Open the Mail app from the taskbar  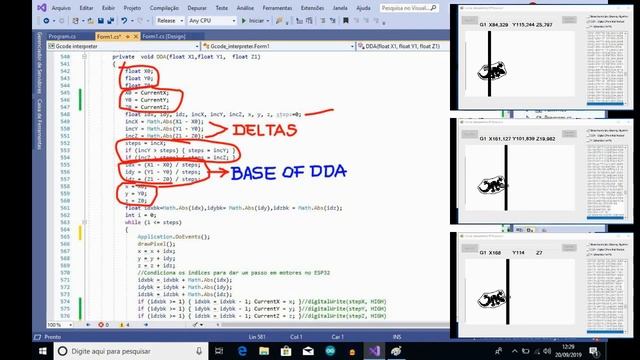308,351
